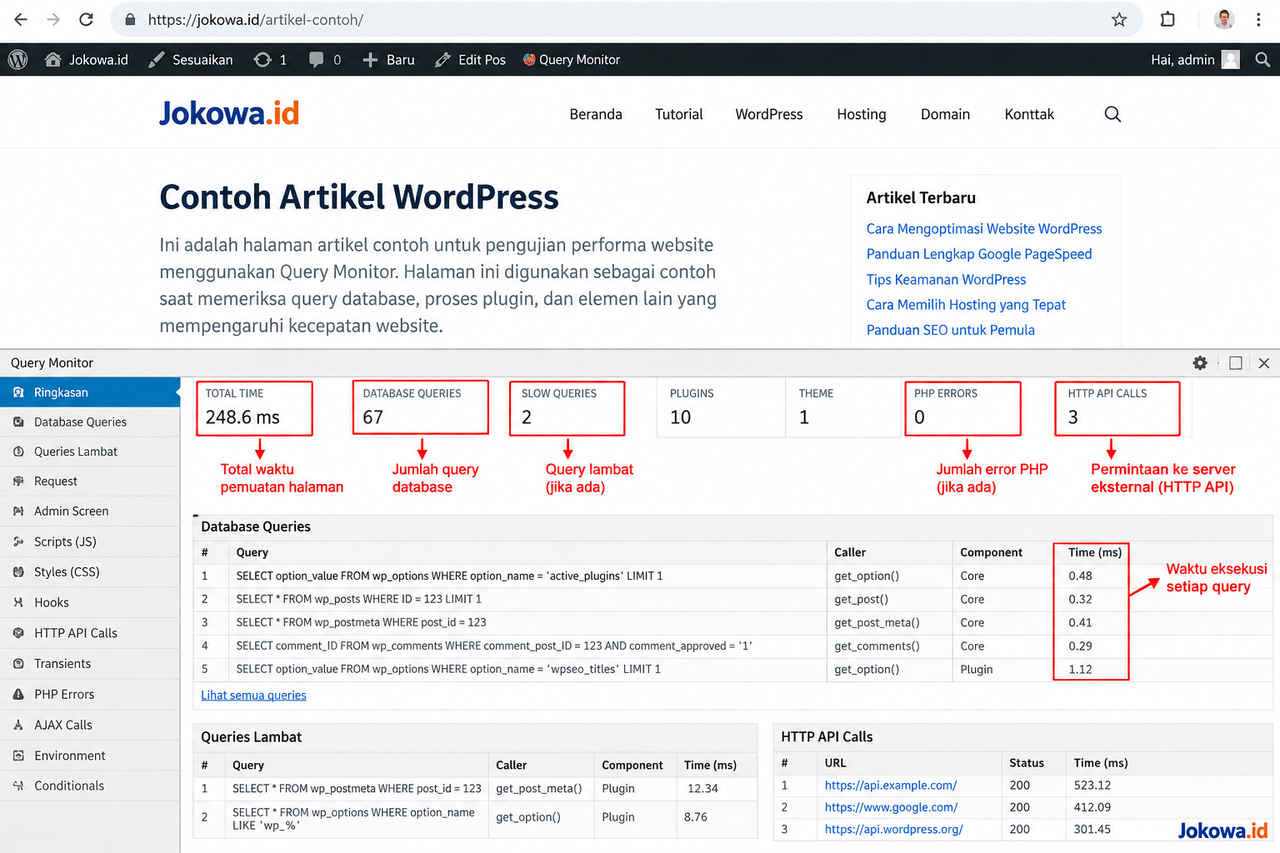Click Sesuaikan in the admin bar
Screen dimensions: 1280x853
[191, 60]
